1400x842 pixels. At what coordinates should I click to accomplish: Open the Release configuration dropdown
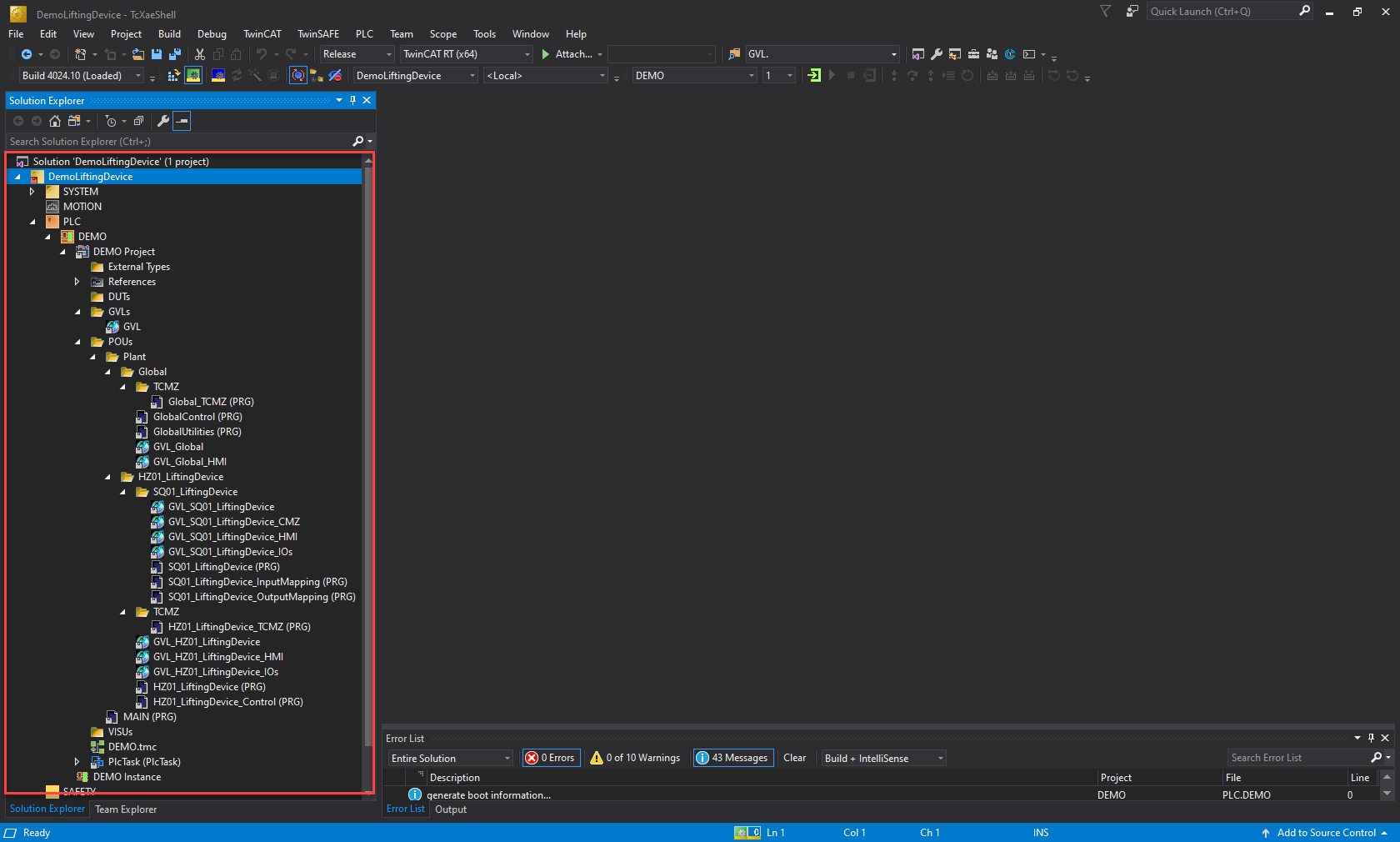[x=357, y=54]
